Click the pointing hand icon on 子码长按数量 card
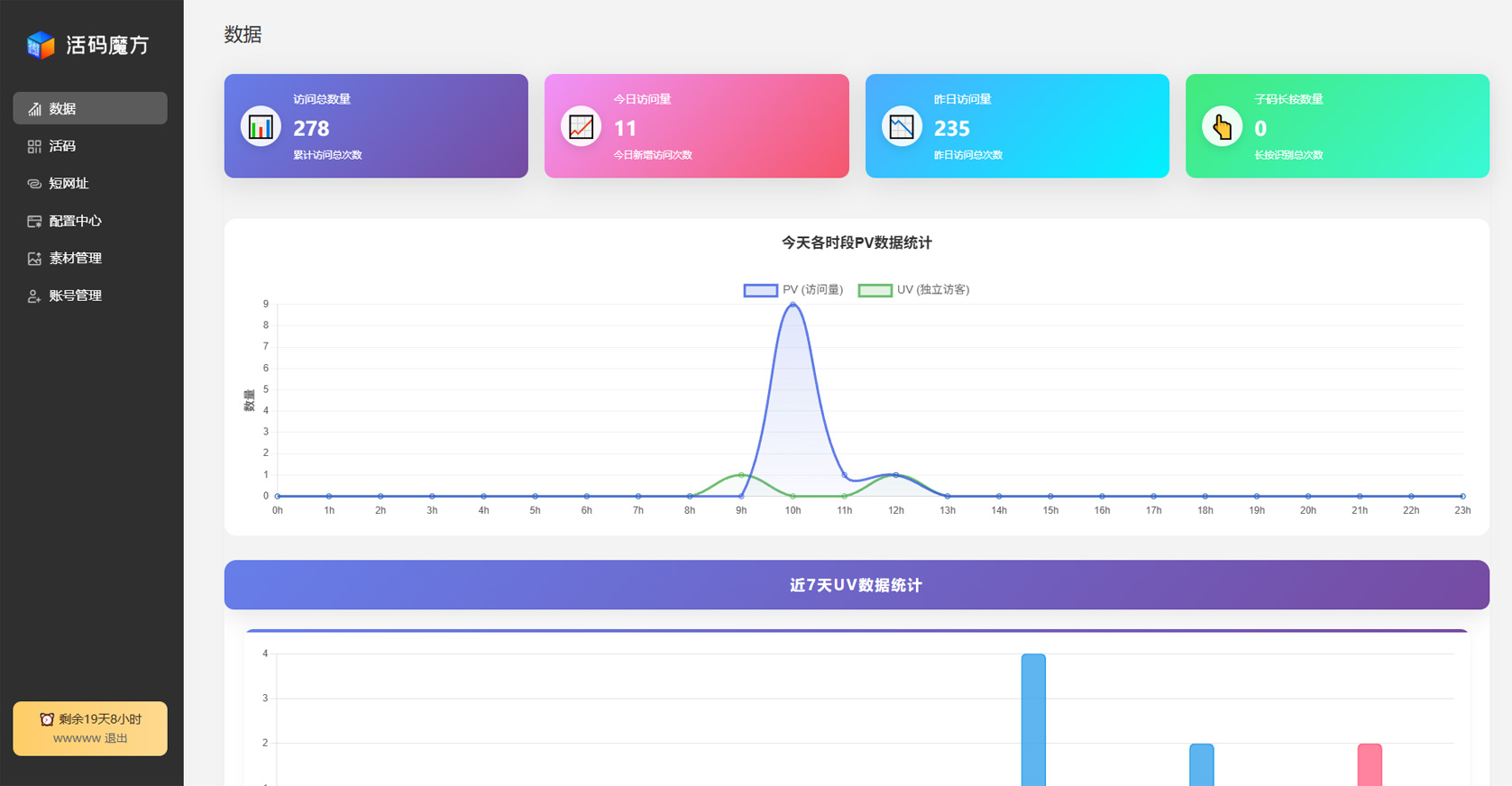 coord(1222,126)
